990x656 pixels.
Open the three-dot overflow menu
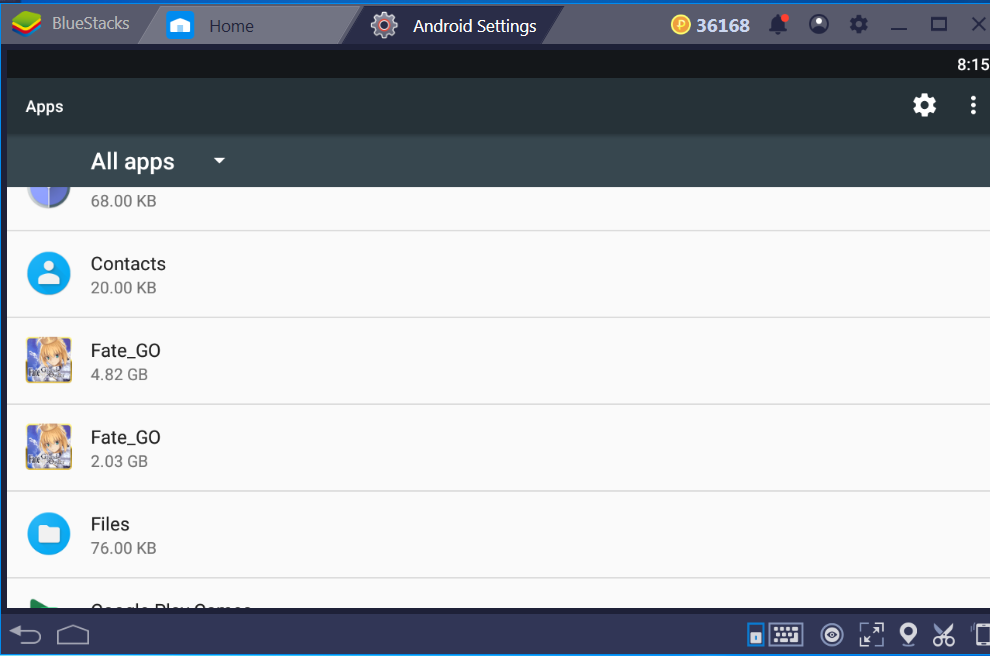pos(973,105)
